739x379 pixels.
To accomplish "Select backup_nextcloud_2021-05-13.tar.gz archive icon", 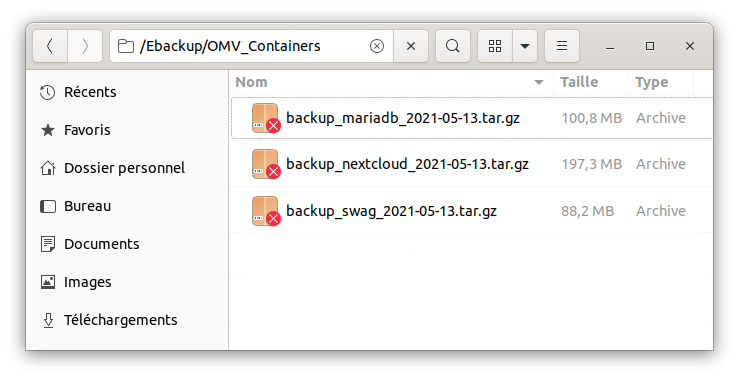I will 266,165.
